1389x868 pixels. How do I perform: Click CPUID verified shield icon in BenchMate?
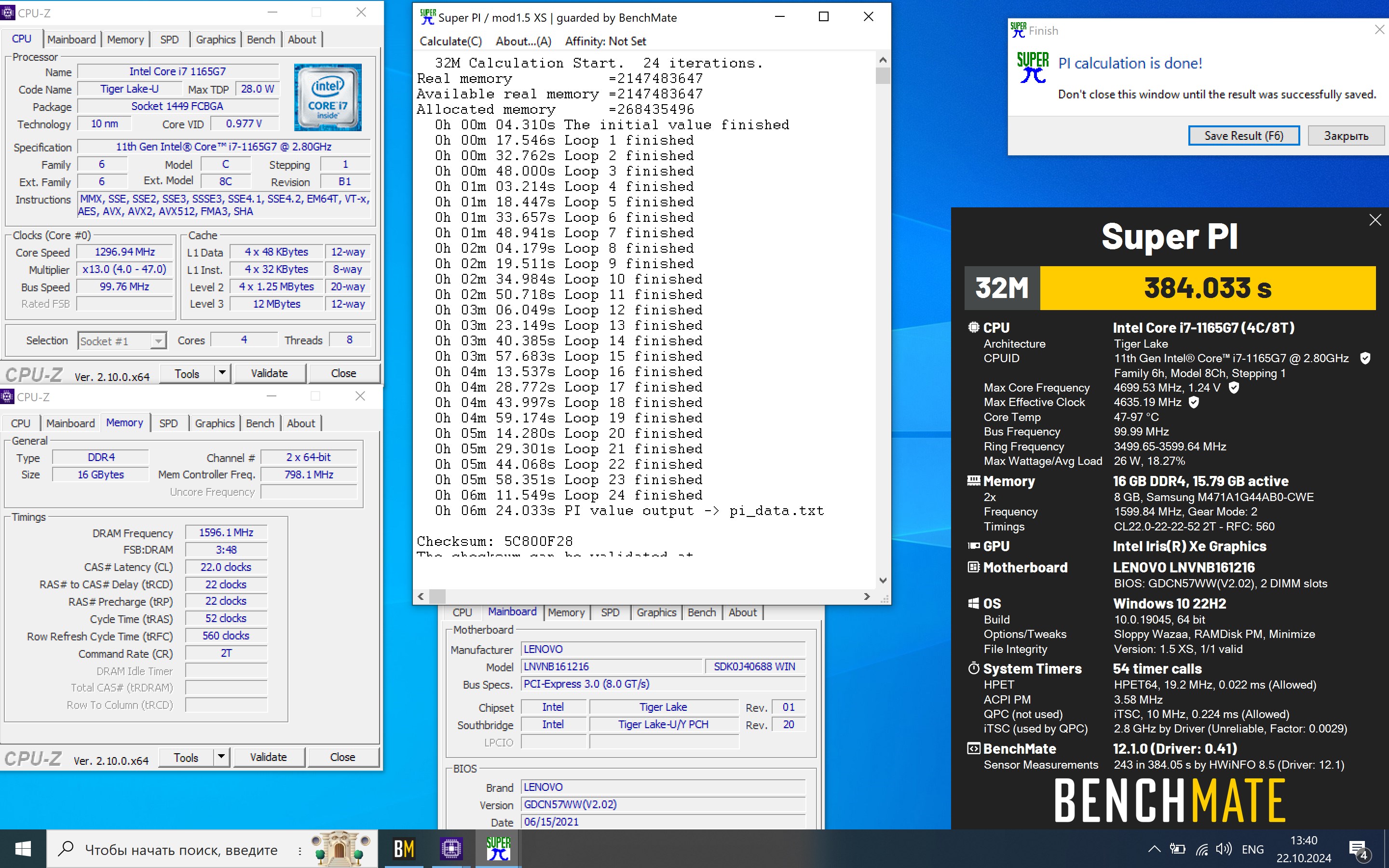[x=1365, y=358]
